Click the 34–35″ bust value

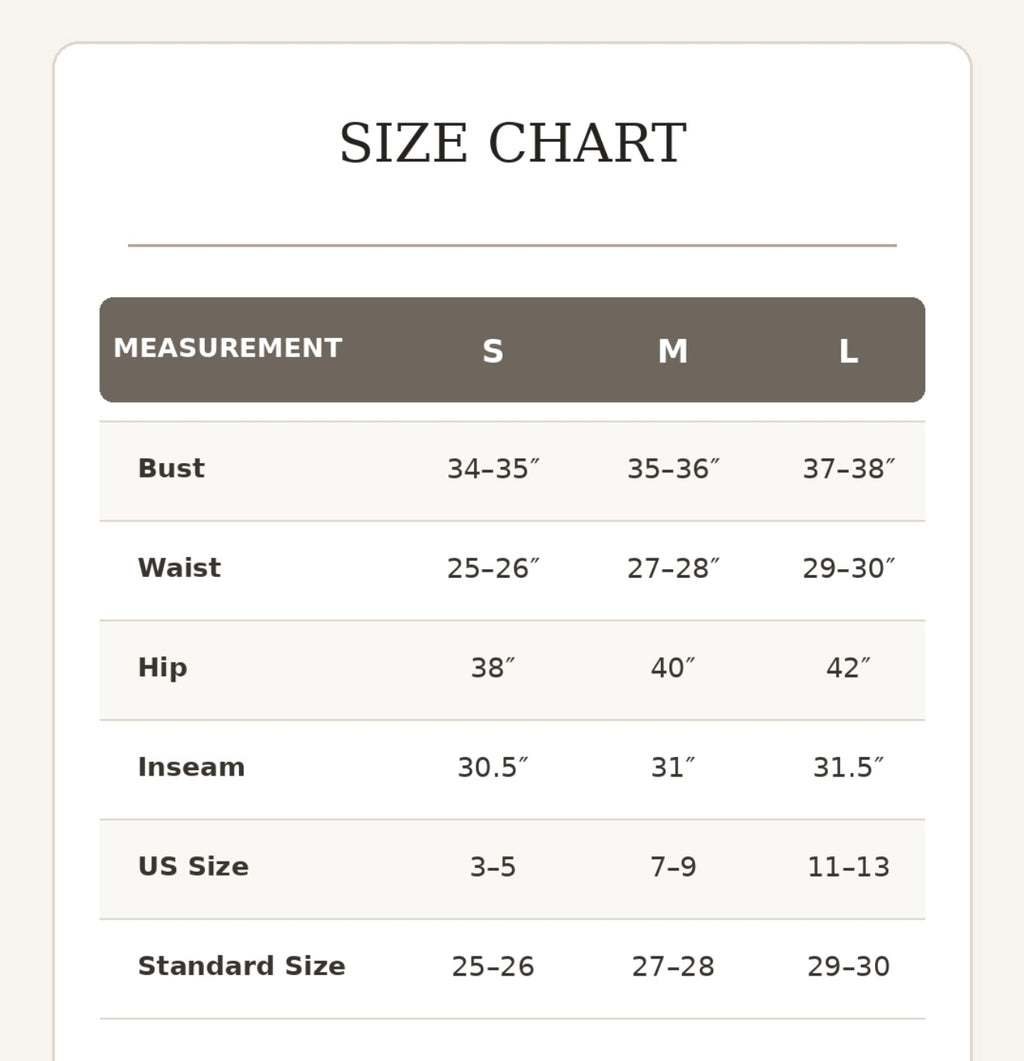[493, 469]
